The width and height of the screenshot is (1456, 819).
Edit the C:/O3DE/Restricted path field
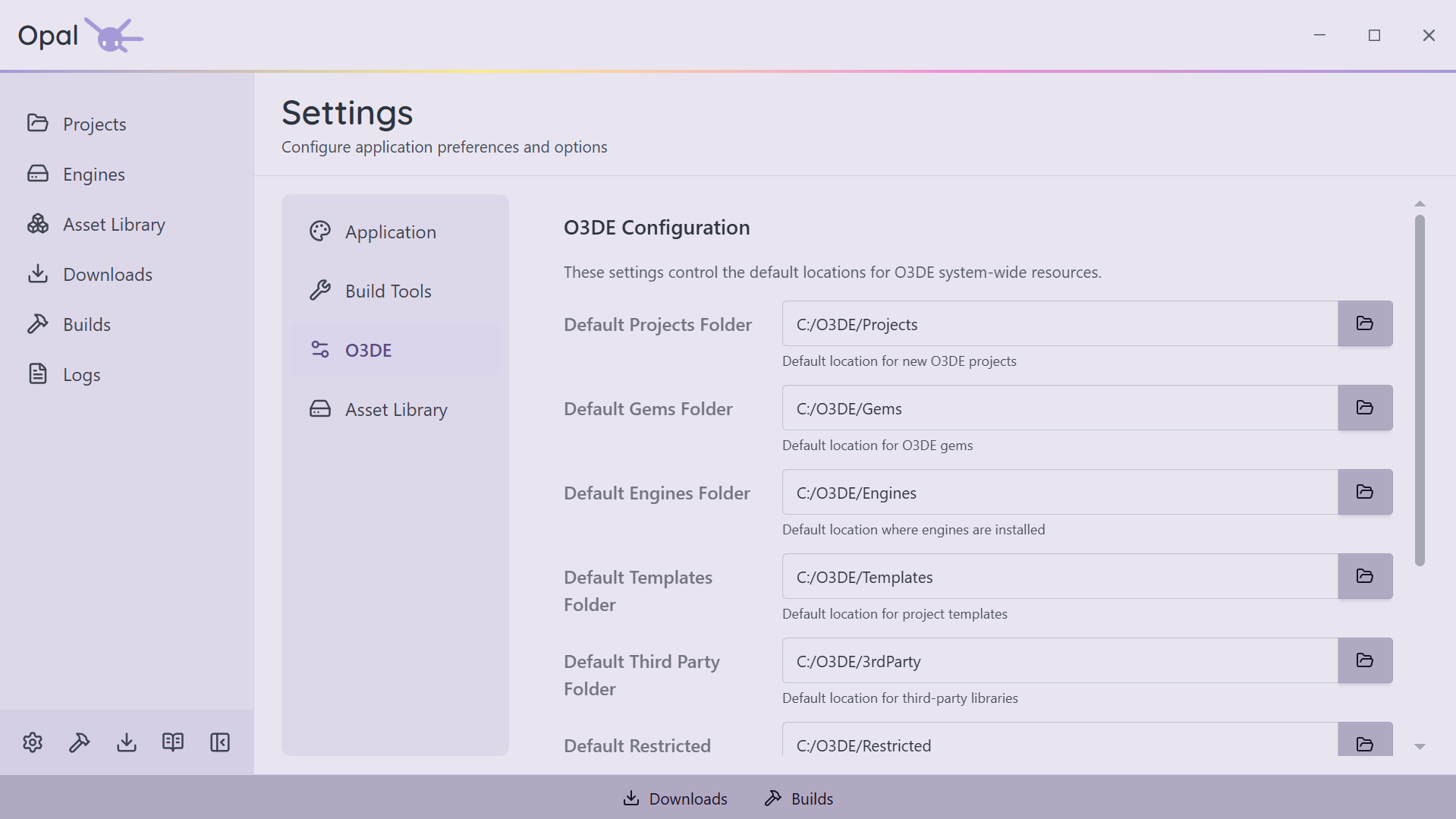pos(1060,740)
